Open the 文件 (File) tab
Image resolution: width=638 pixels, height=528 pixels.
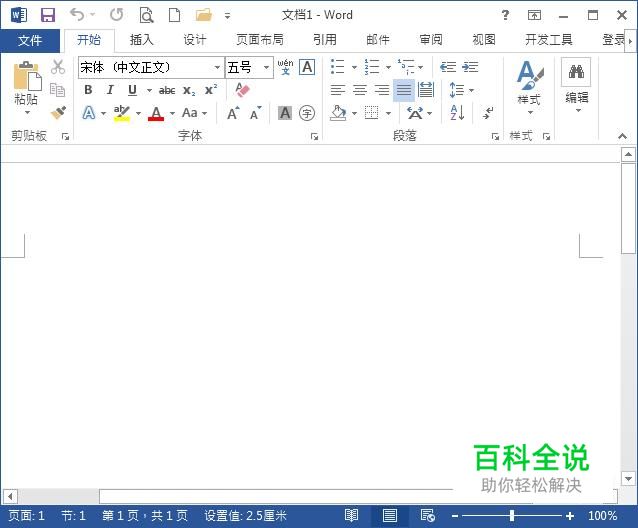[x=30, y=40]
